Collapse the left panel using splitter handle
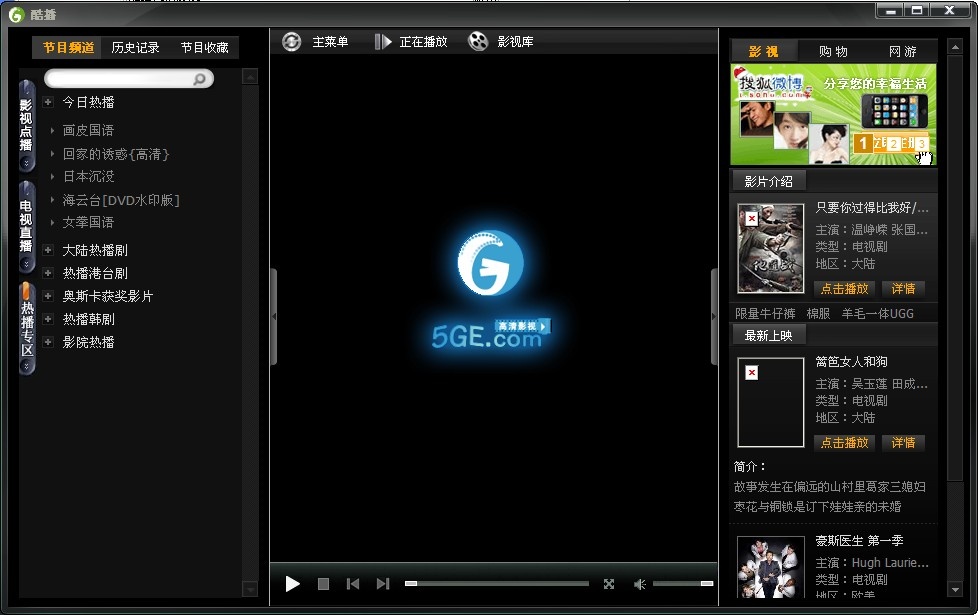Screen dimensions: 978x615 pos(274,316)
